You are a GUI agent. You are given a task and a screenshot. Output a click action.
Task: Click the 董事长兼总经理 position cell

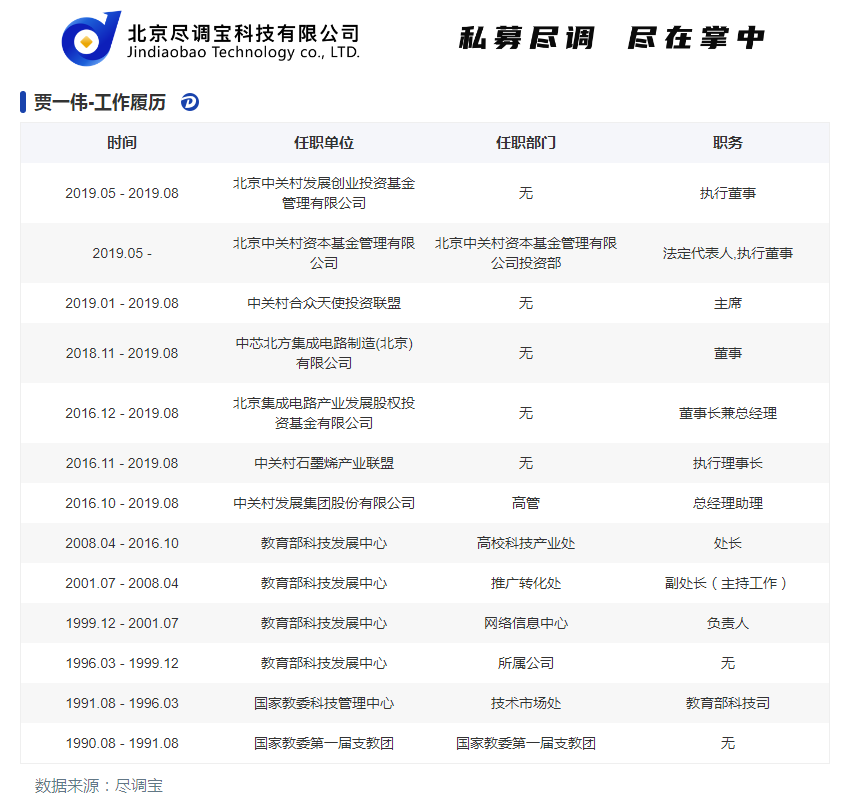pyautogui.click(x=727, y=413)
